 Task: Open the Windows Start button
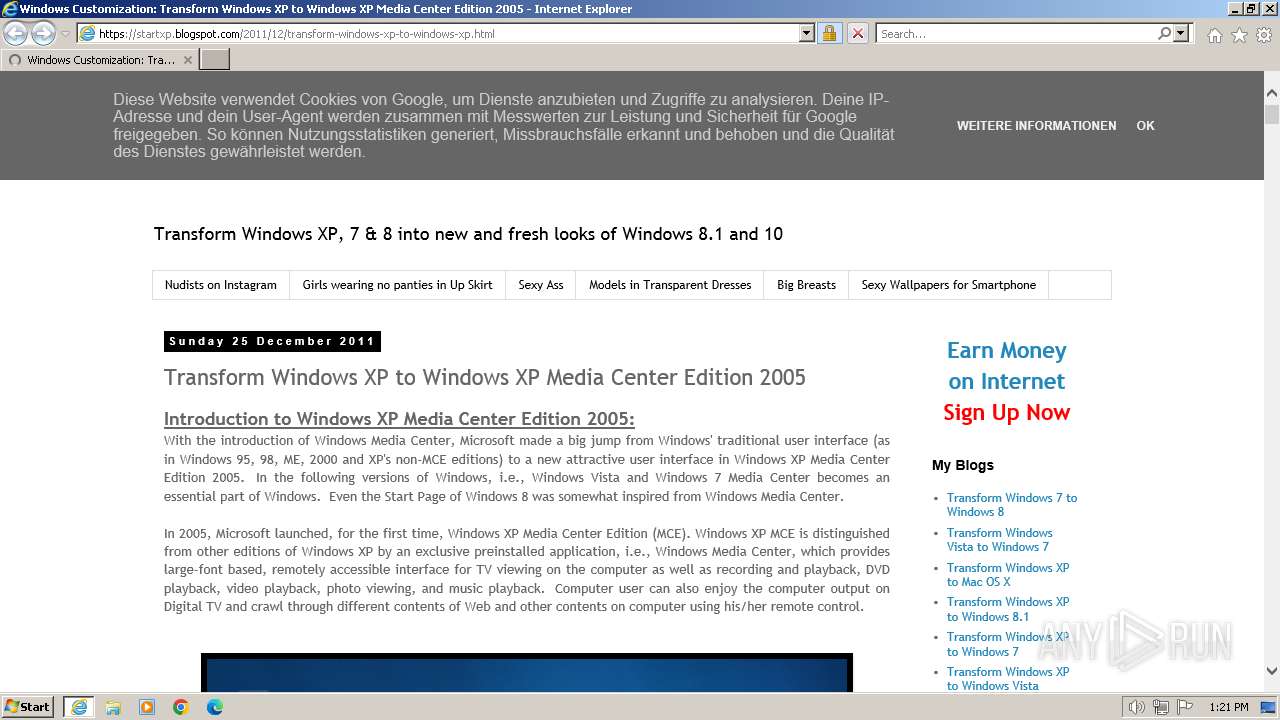click(x=28, y=707)
